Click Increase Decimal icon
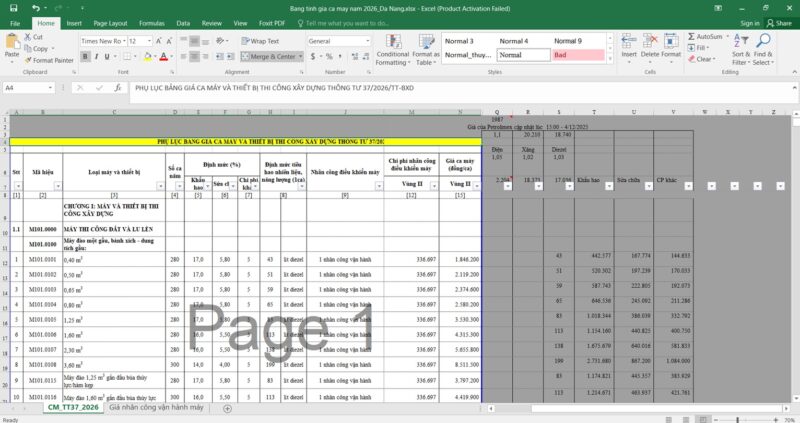800x423 pixels. point(355,57)
